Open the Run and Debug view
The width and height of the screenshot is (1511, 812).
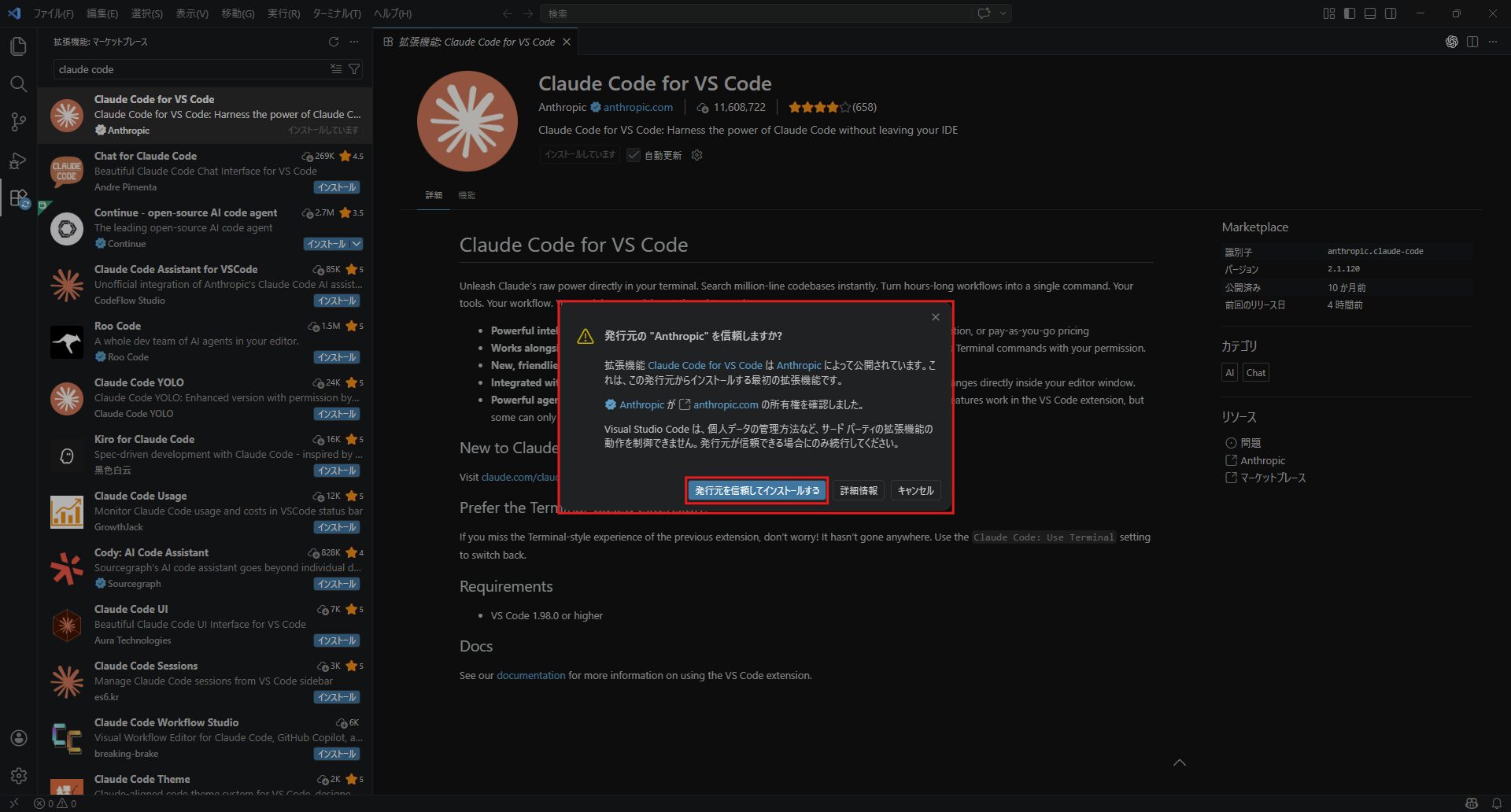pyautogui.click(x=18, y=161)
